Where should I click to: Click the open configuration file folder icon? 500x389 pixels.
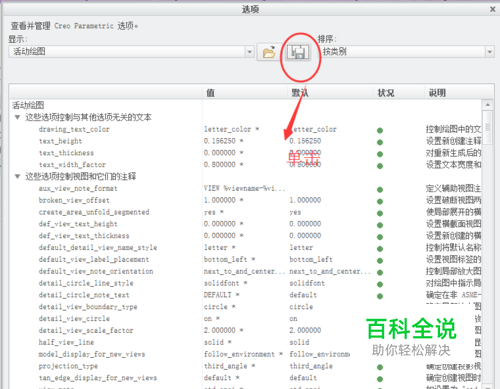tap(269, 52)
